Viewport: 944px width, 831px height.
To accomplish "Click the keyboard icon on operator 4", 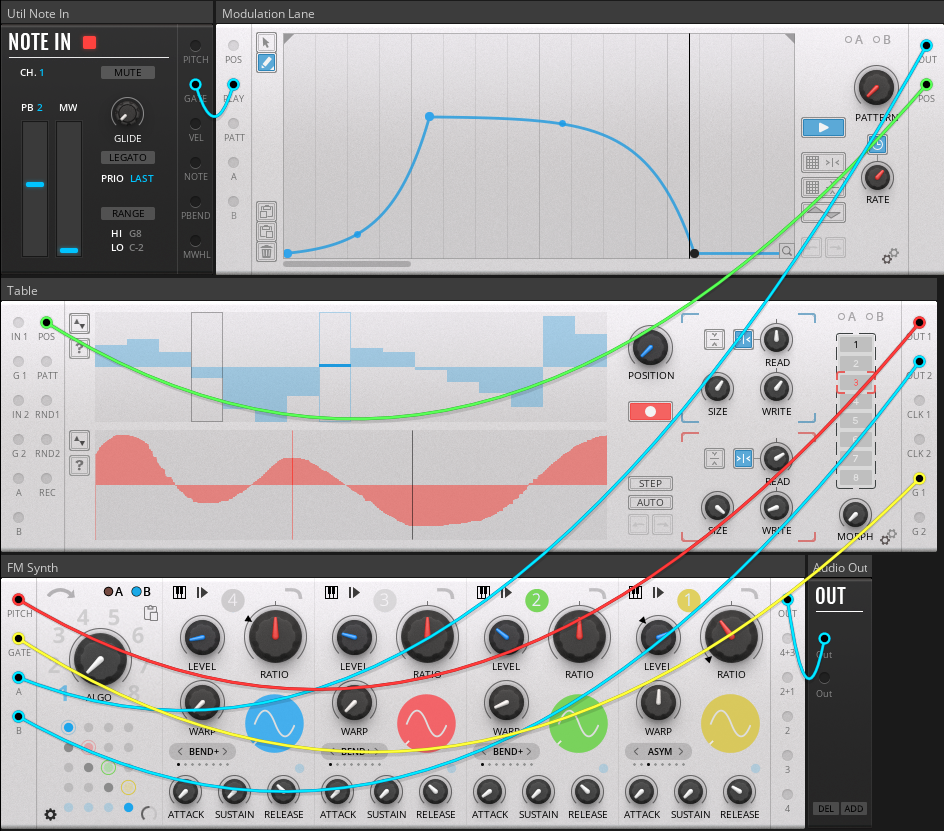I will (x=180, y=593).
